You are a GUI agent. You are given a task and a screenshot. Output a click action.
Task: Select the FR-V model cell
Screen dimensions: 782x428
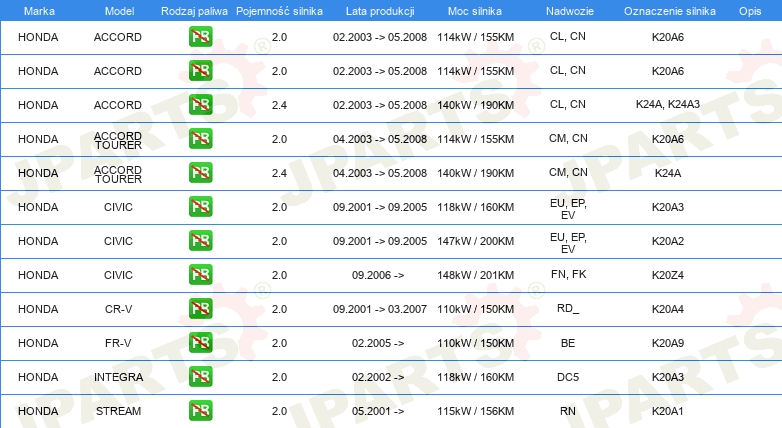coord(118,343)
